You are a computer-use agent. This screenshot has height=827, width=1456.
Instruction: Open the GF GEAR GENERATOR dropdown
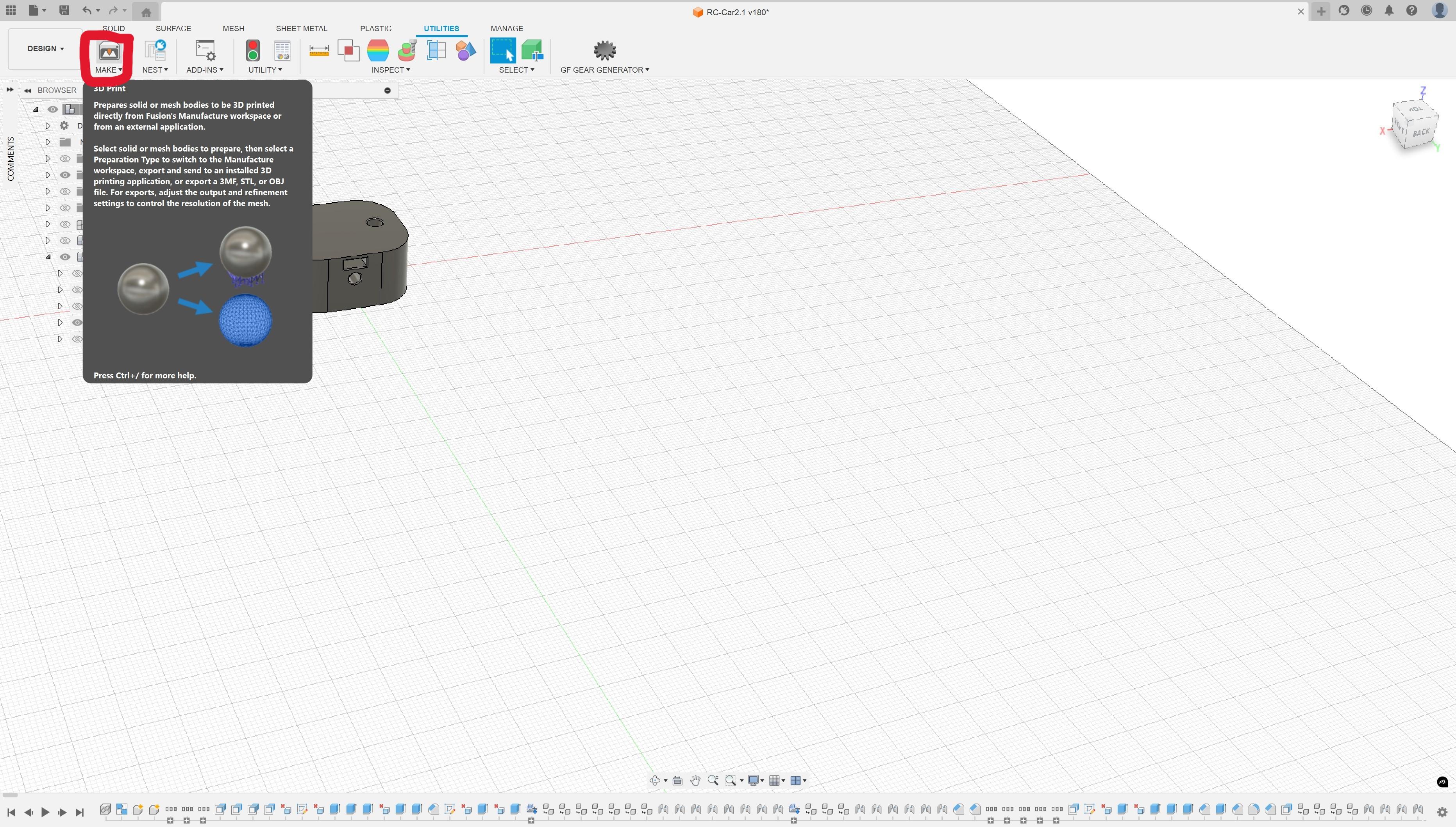point(605,70)
